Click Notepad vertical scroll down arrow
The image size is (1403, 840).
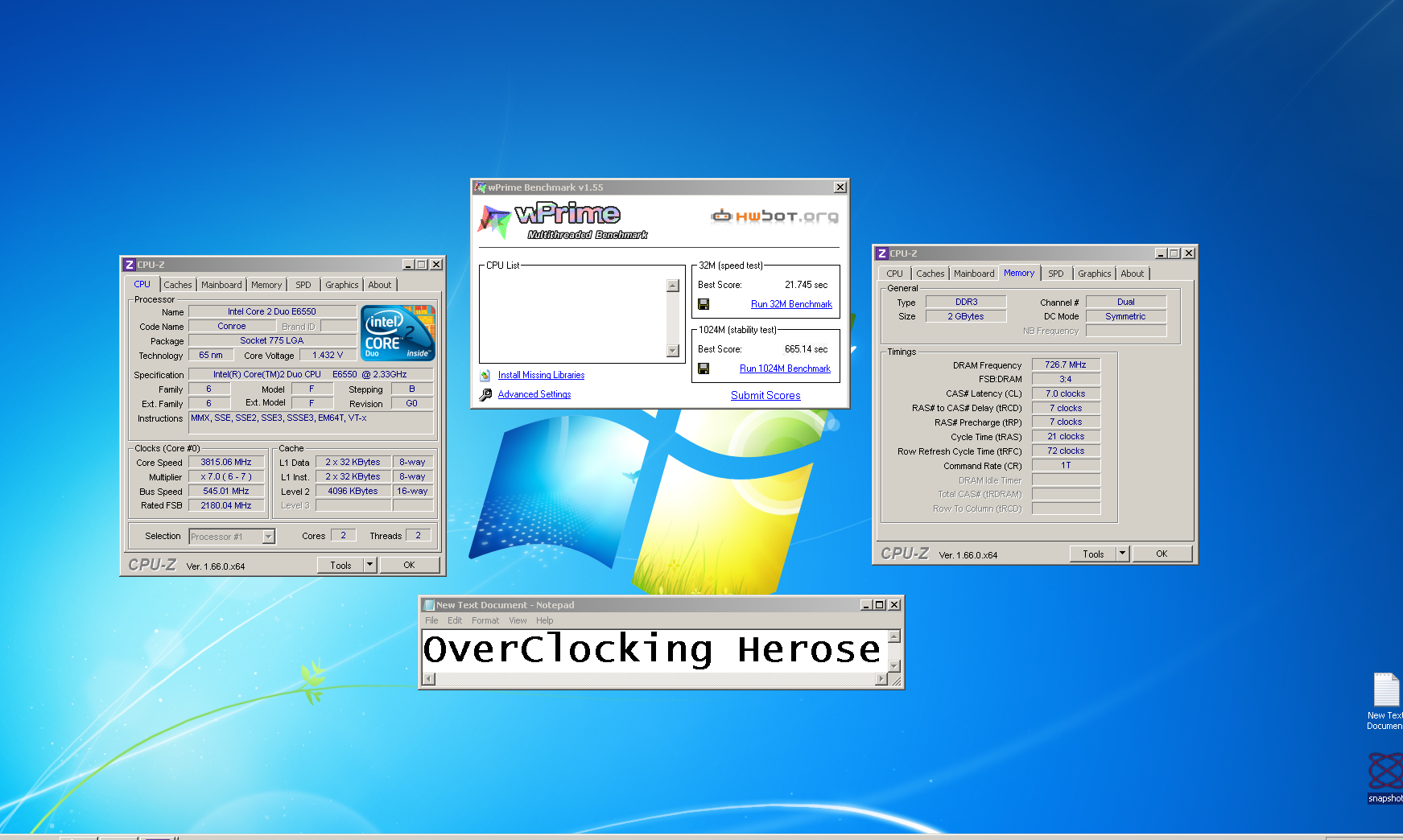(893, 665)
